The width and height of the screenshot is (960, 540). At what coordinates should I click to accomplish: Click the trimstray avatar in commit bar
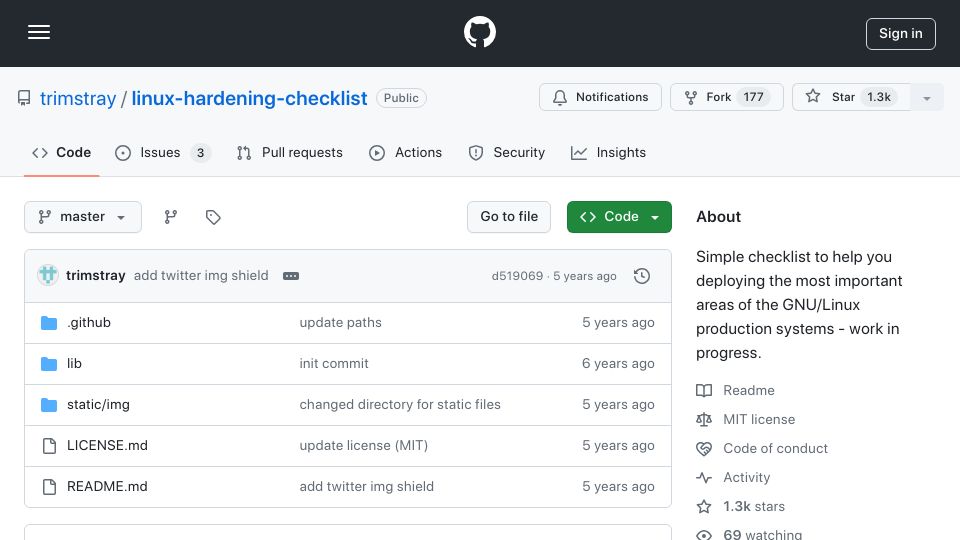48,276
